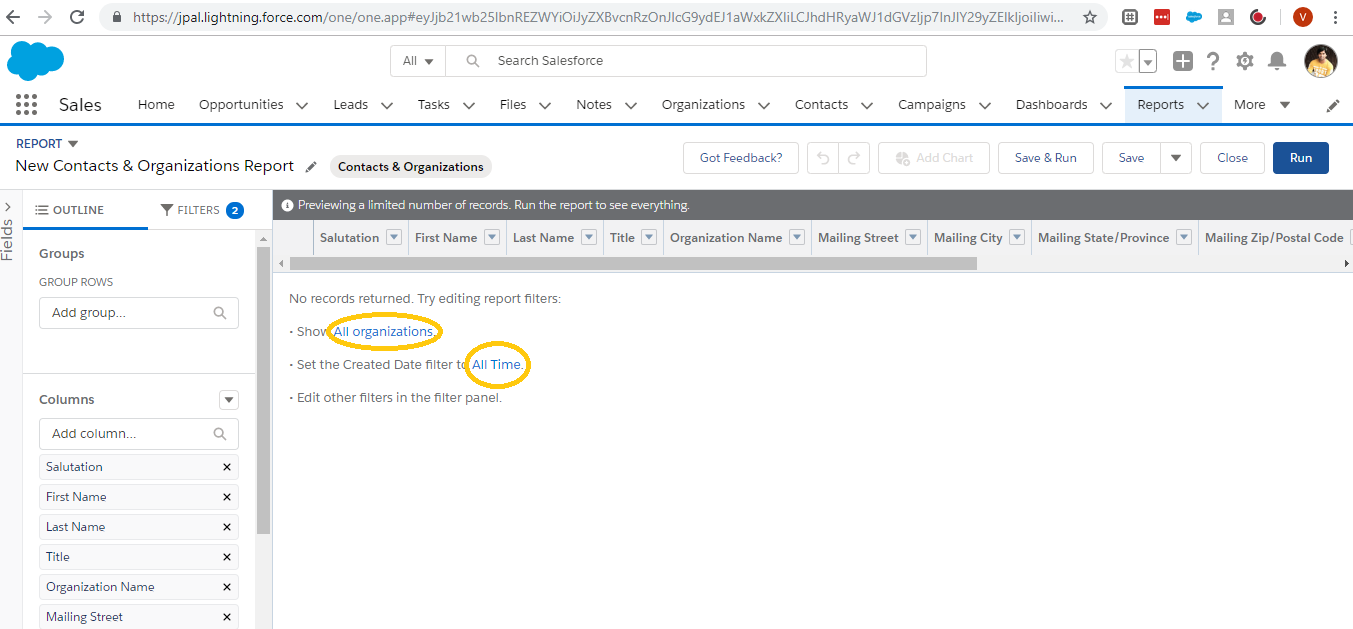Click the Close button
1353x629 pixels.
tap(1232, 158)
